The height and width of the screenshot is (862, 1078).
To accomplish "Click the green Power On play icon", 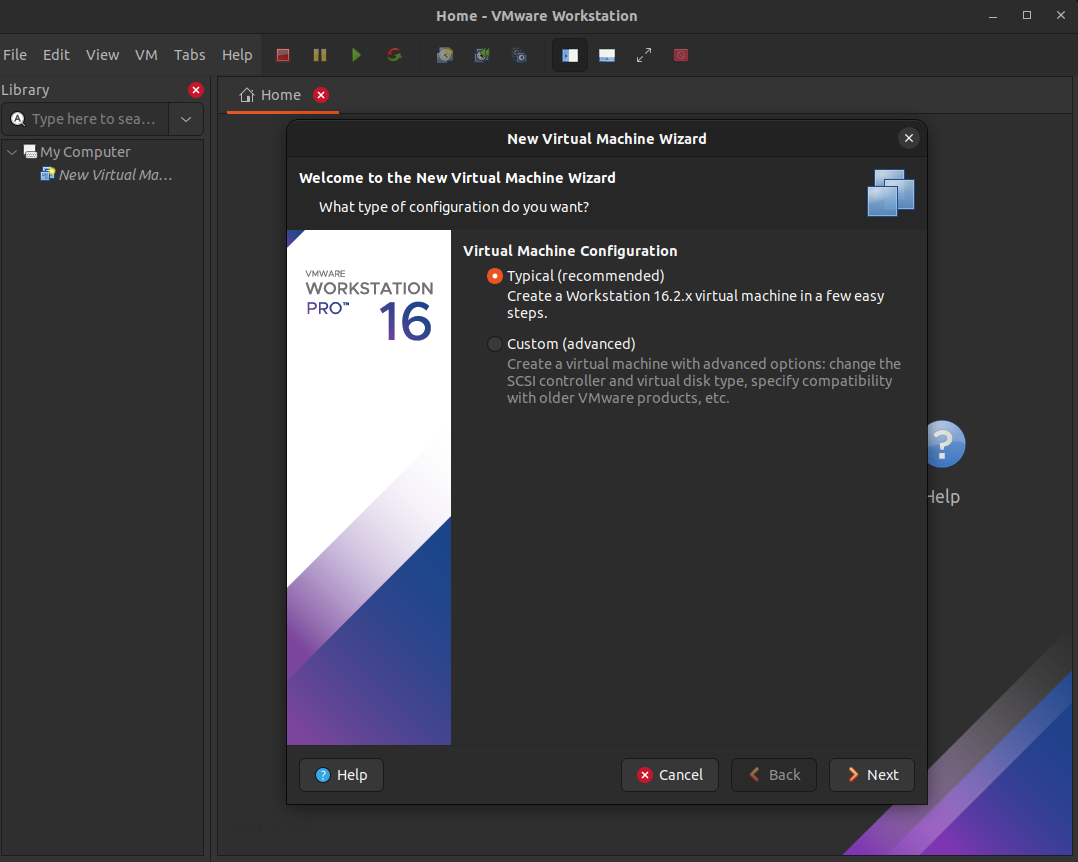I will (x=356, y=55).
